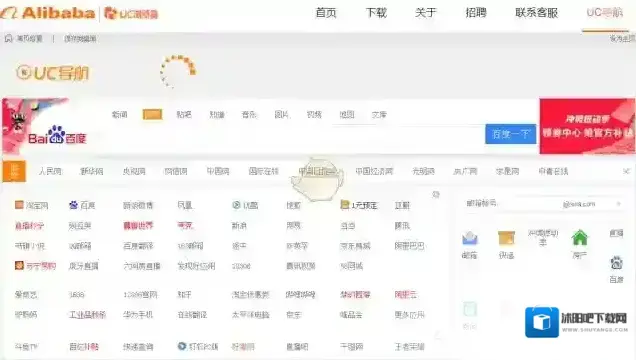Open the site grid settings gear
Viewport: 636px width, 360px height.
tap(436, 195)
